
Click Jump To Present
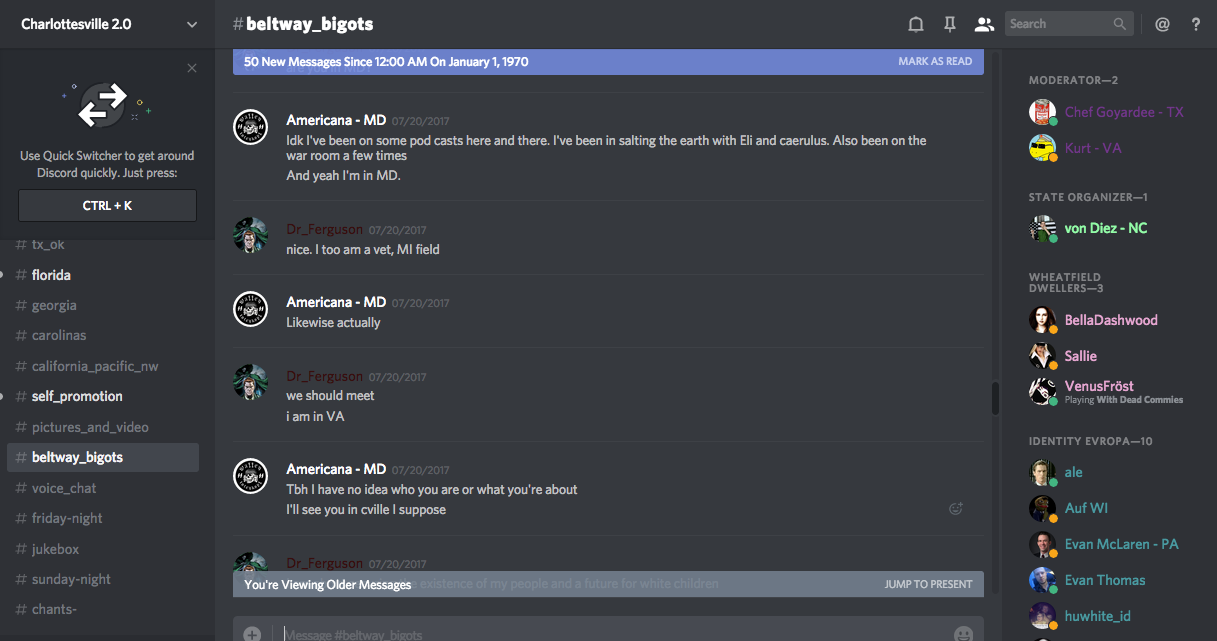pyautogui.click(x=928, y=584)
